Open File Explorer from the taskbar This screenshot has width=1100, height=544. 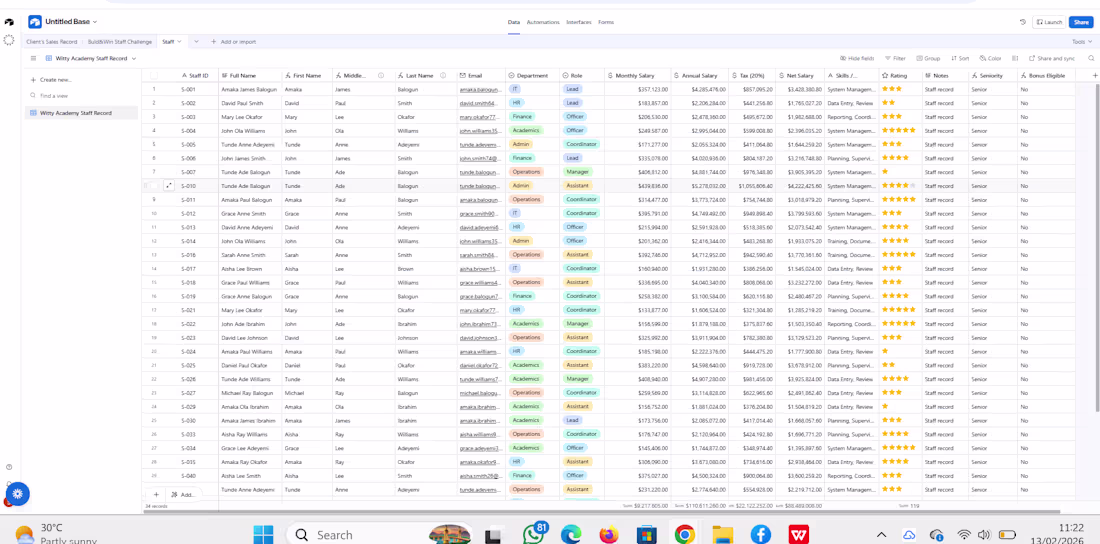(722, 535)
